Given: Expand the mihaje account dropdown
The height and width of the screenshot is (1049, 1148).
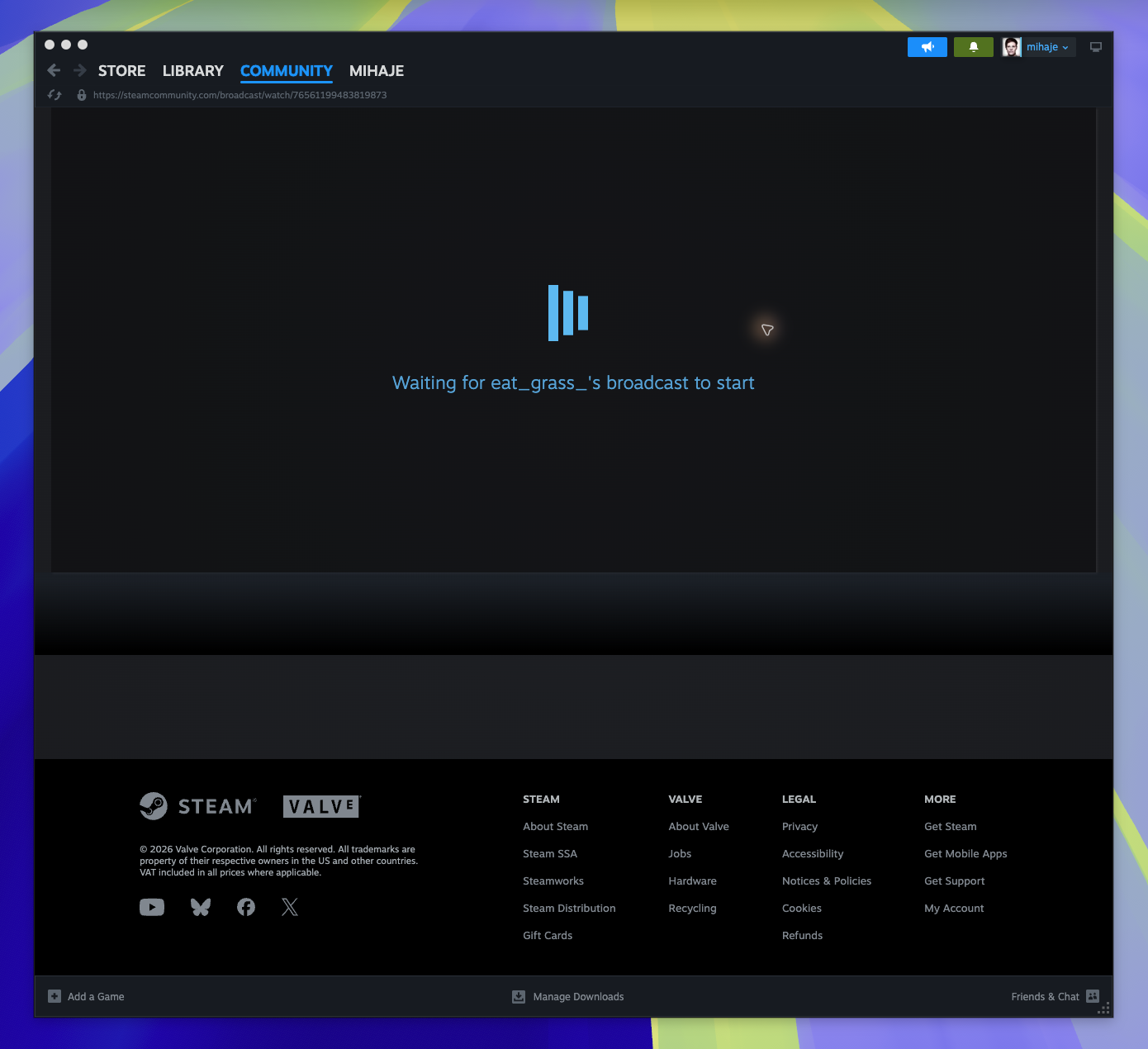Looking at the screenshot, I should tap(1048, 47).
